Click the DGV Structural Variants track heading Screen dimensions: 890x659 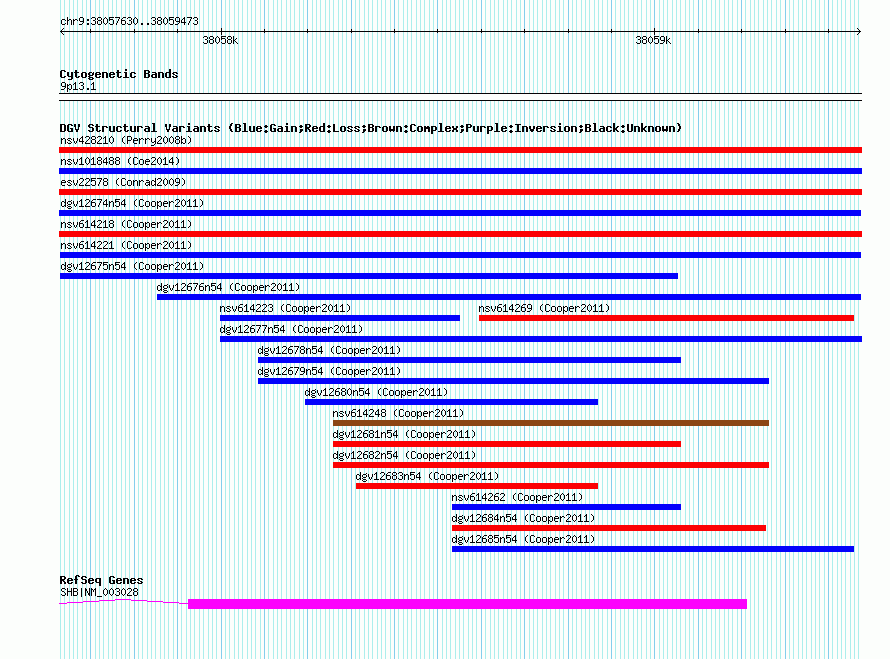pos(370,128)
